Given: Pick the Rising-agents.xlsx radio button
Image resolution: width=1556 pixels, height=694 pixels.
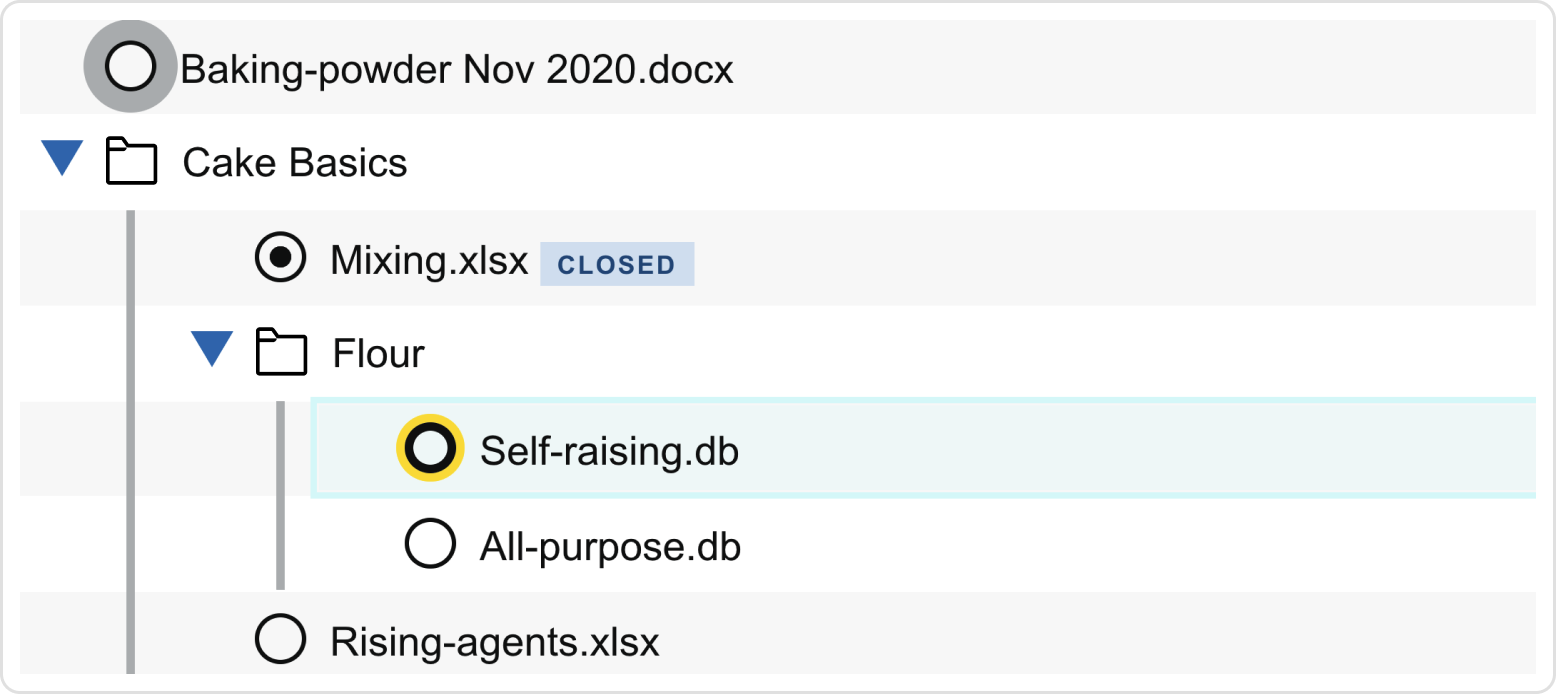Looking at the screenshot, I should click(x=281, y=639).
